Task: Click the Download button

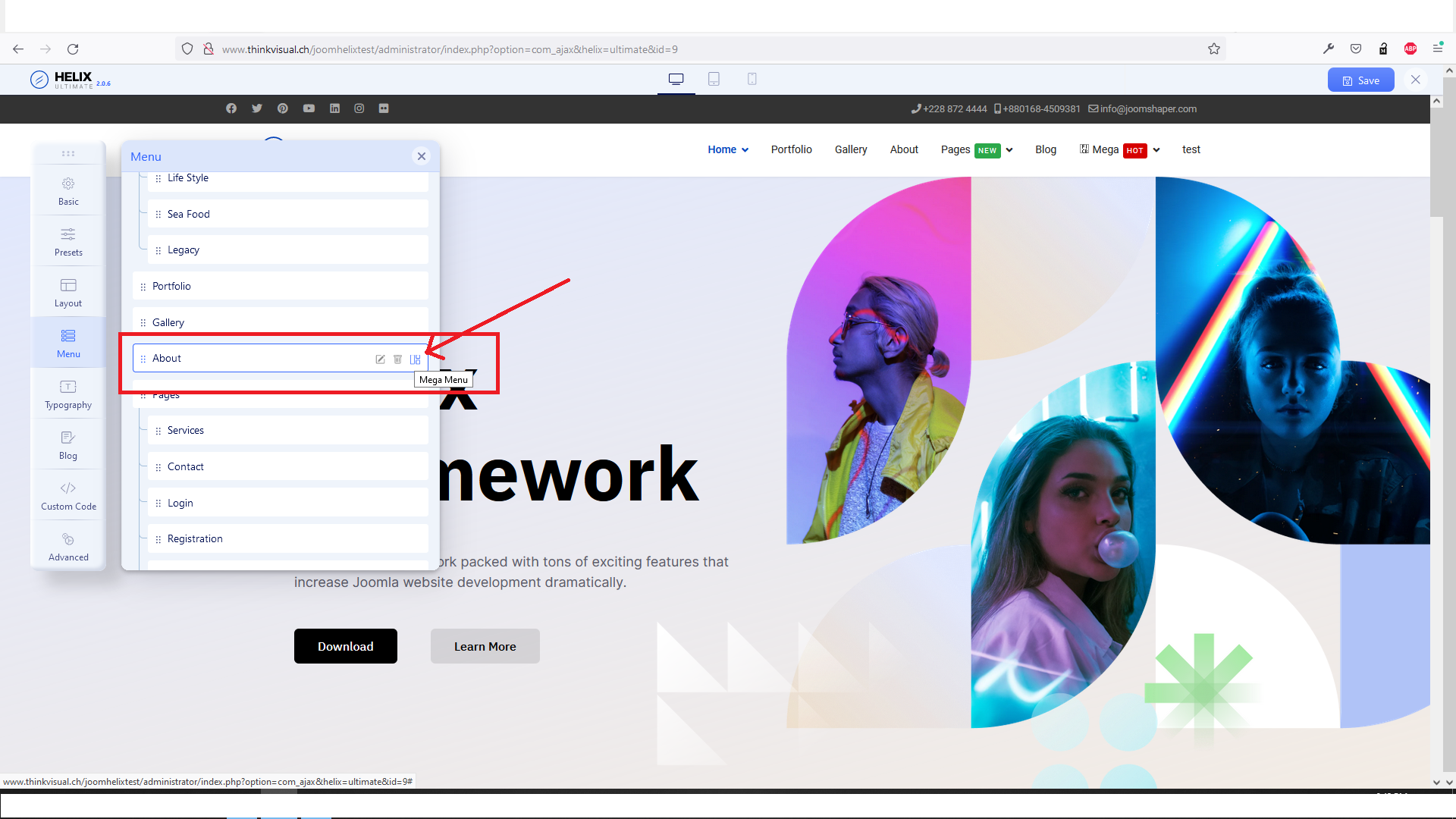Action: (345, 646)
